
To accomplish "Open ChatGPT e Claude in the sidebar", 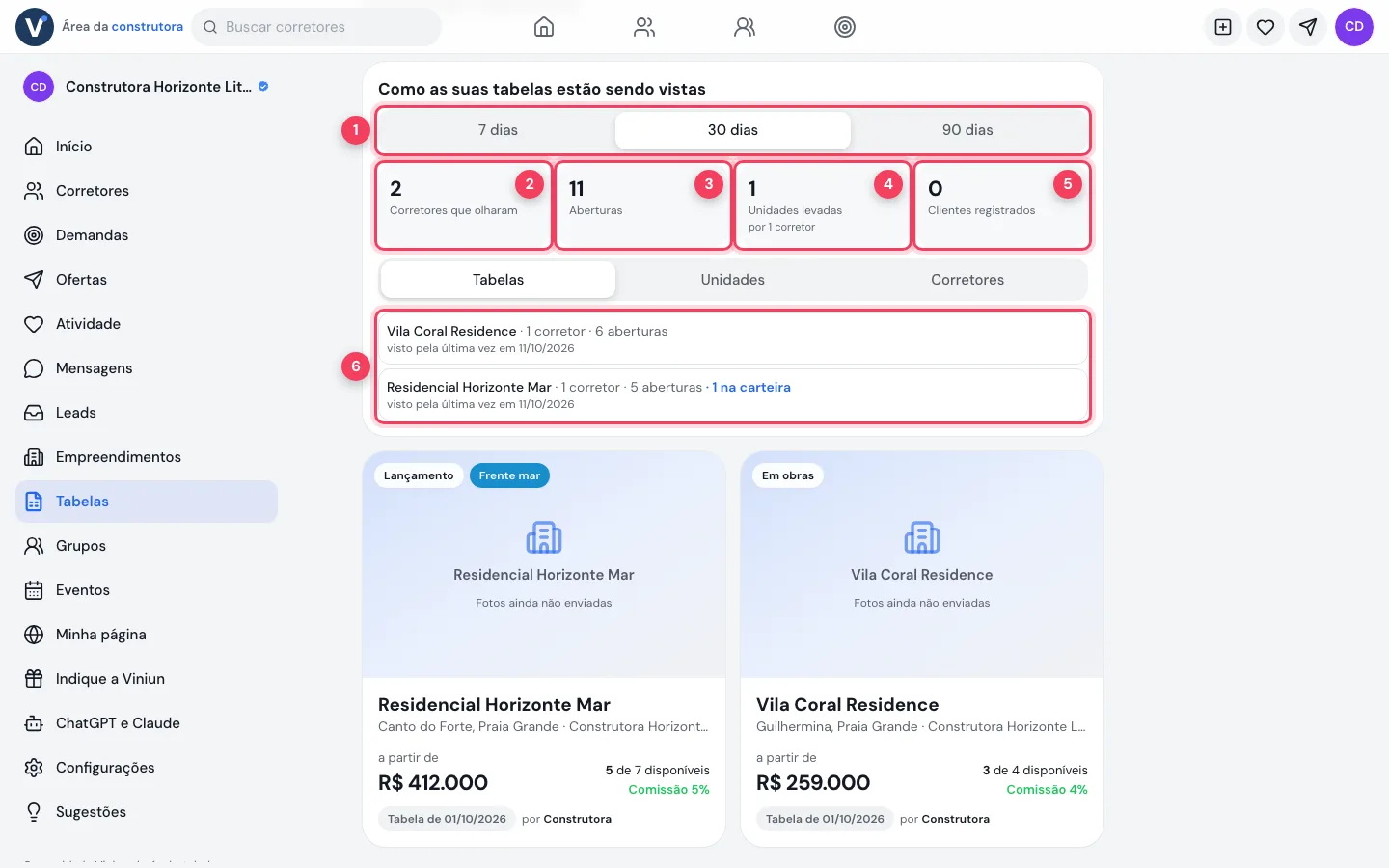I will tap(147, 723).
